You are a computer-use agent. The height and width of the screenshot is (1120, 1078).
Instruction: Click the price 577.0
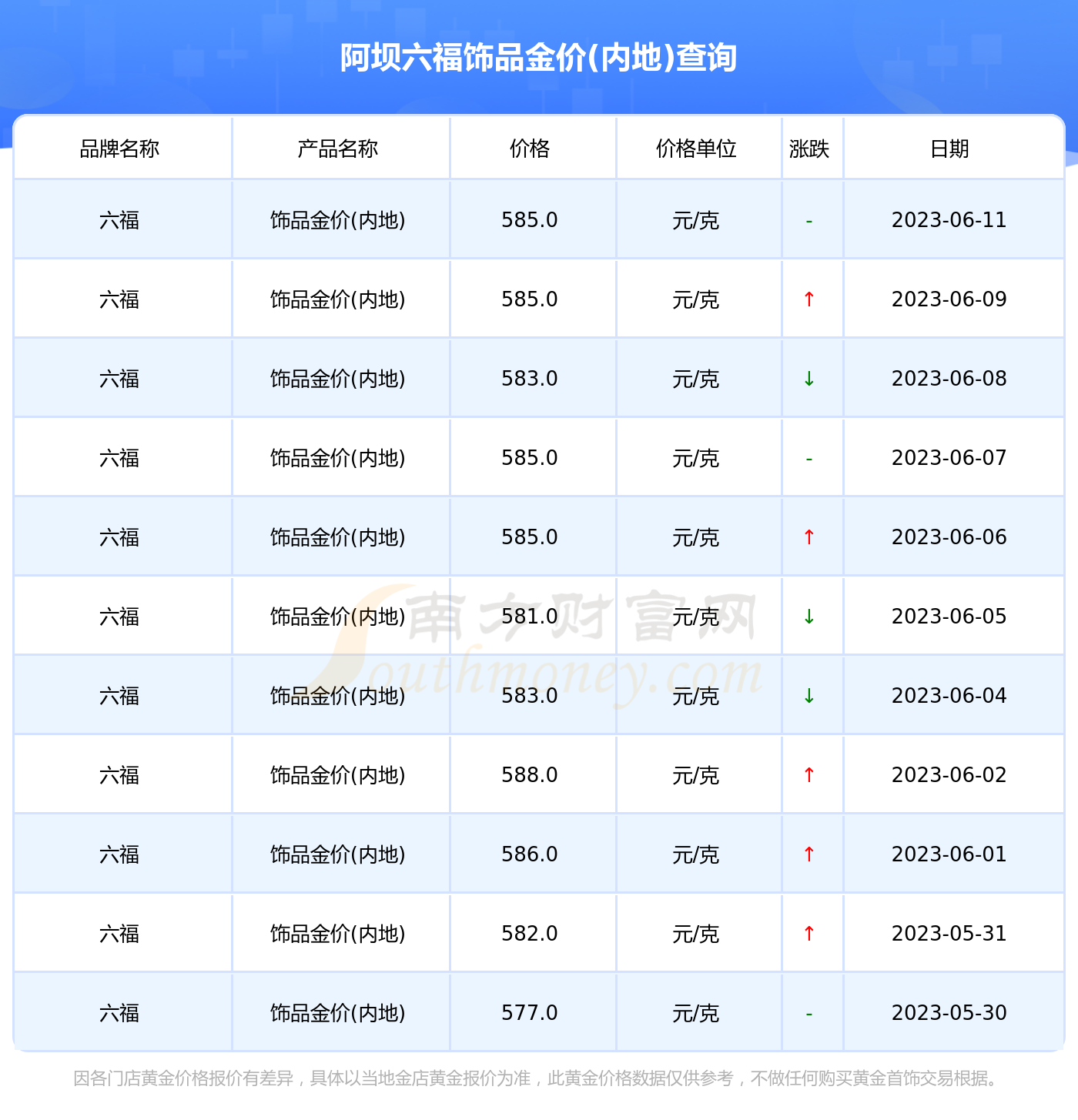530,1013
